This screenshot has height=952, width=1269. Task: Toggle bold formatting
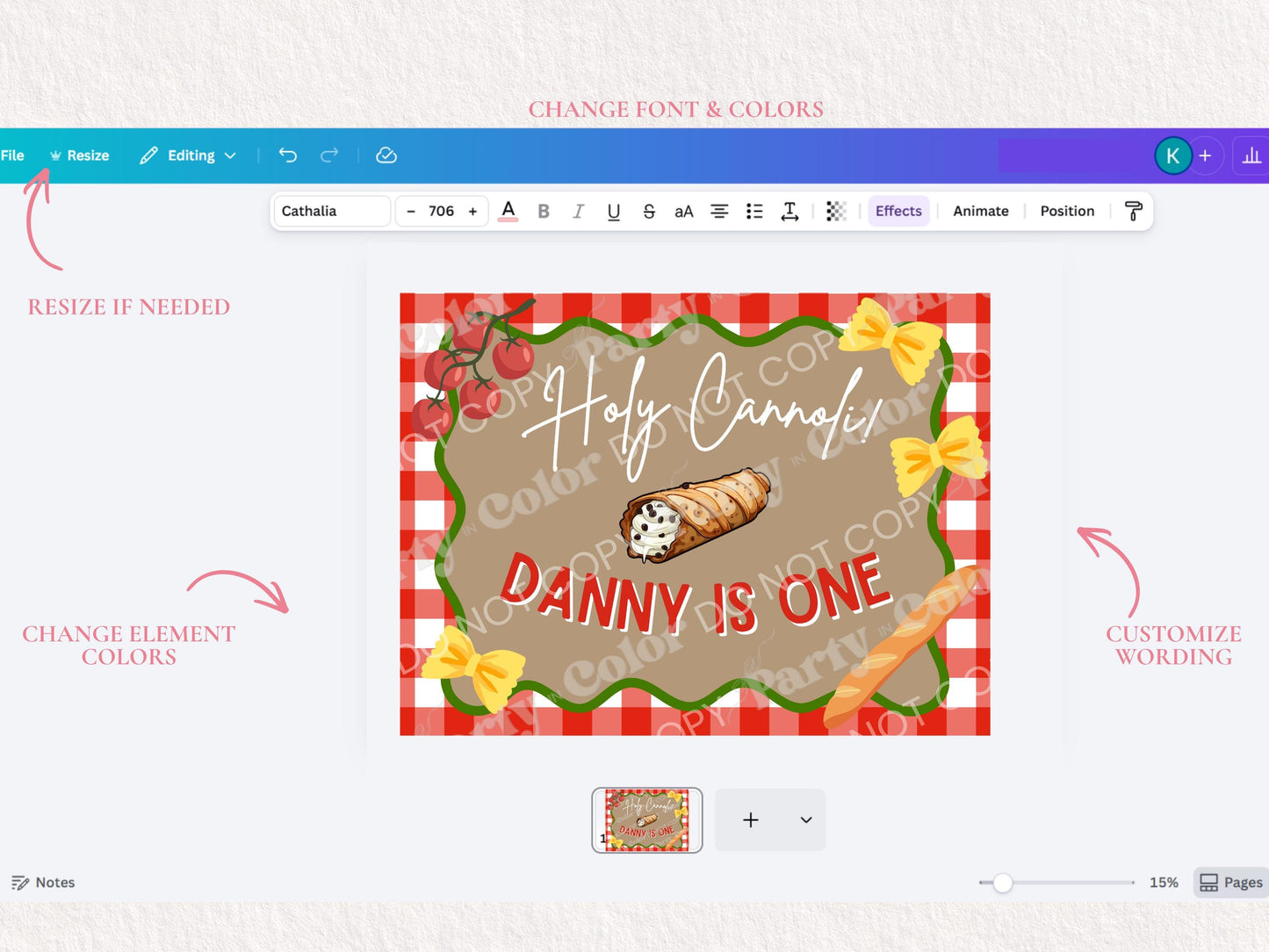click(544, 211)
